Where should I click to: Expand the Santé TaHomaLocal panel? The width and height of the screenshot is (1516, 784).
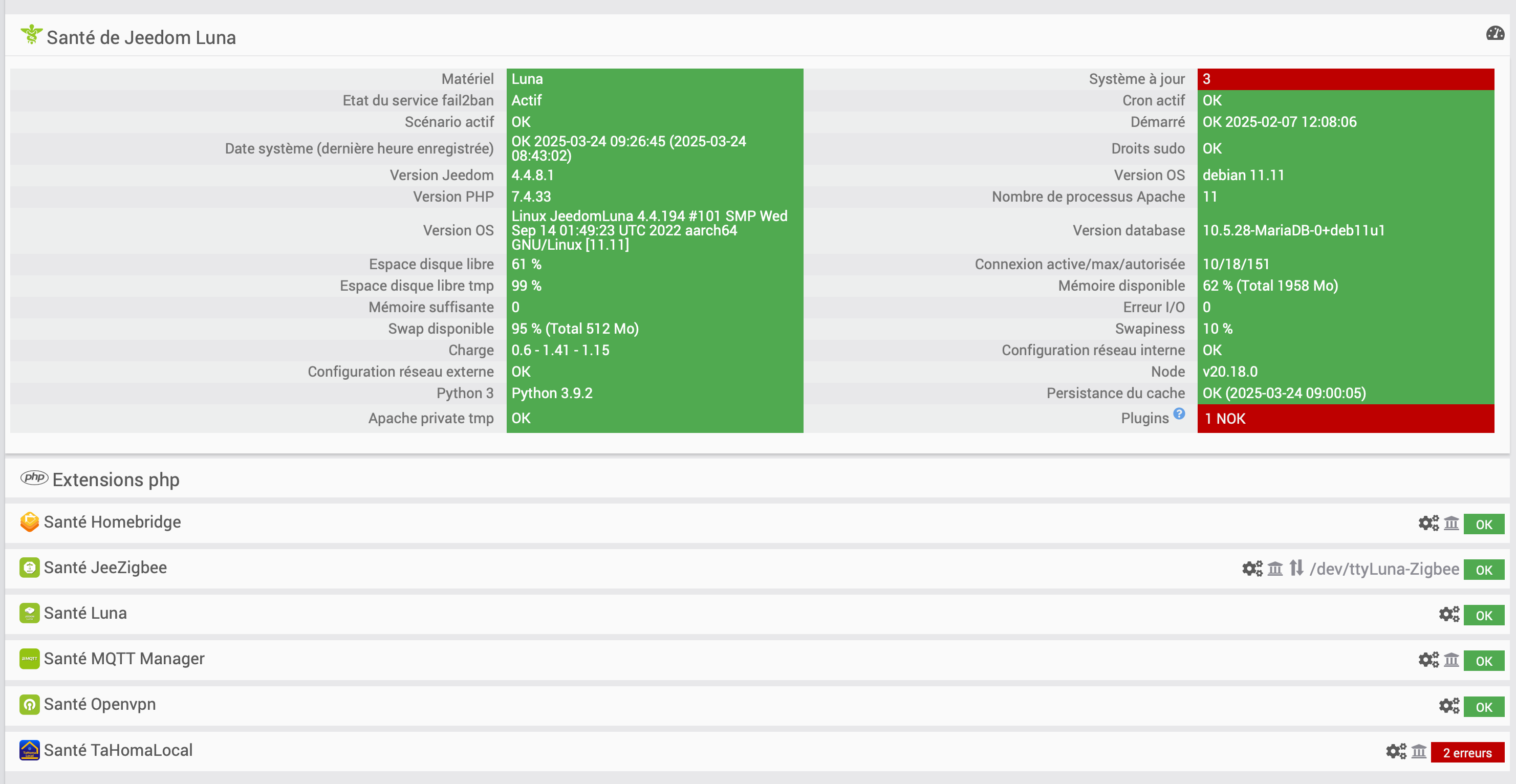pyautogui.click(x=757, y=751)
